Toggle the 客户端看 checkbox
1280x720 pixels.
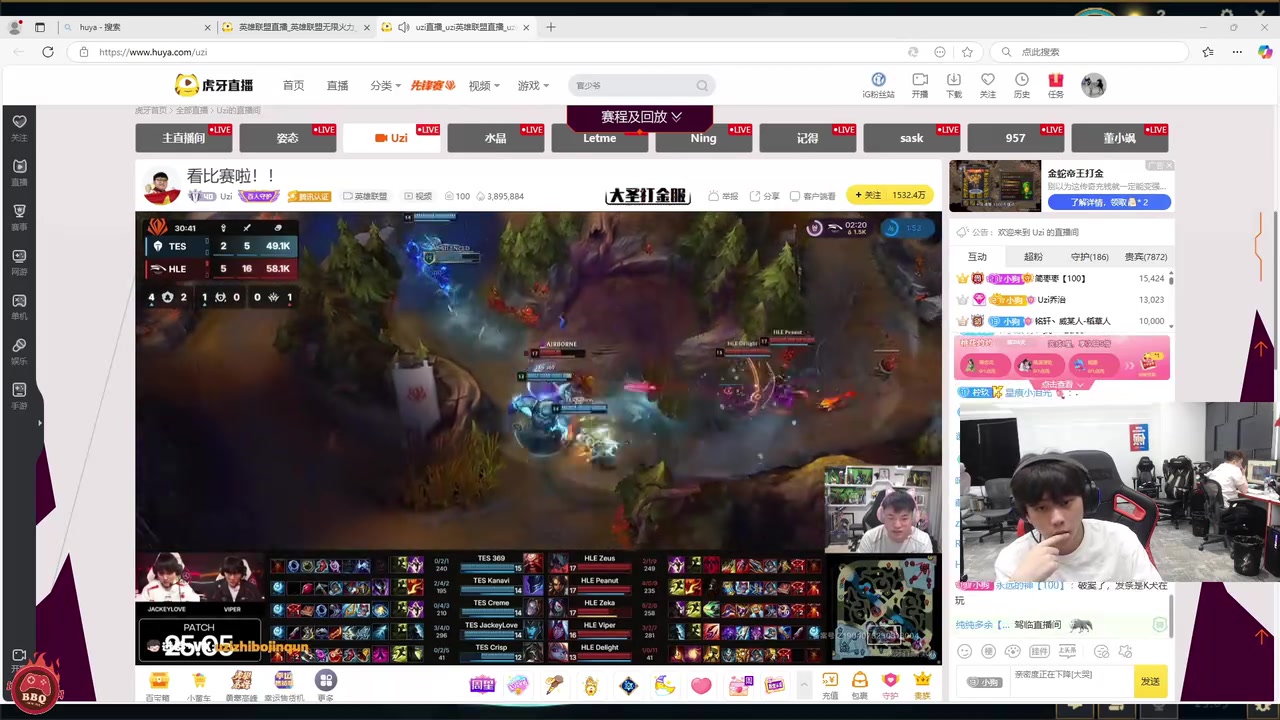[x=795, y=196]
